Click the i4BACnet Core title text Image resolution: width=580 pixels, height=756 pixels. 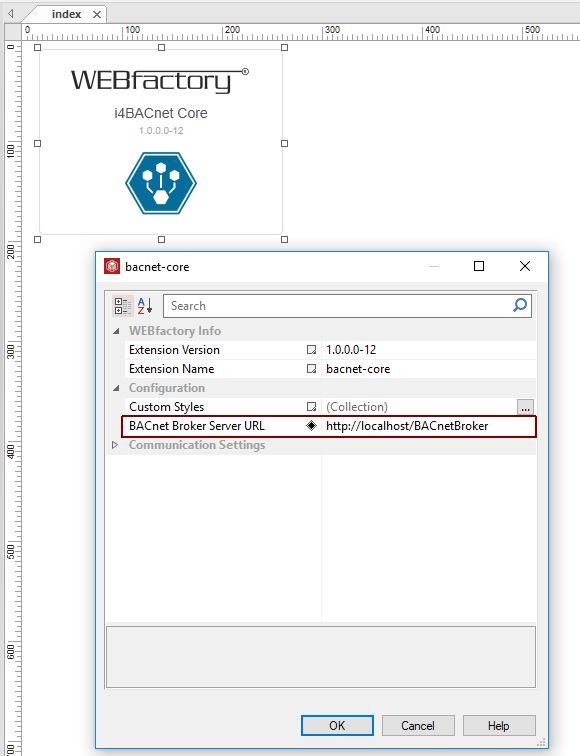(161, 113)
